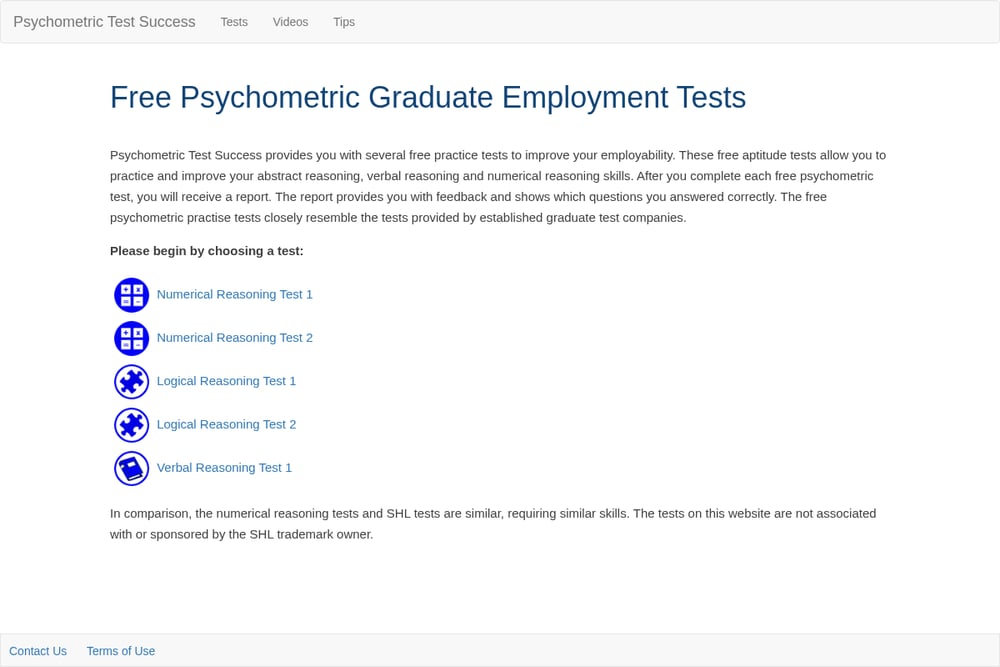
Task: Open the Contact Us footer link
Action: click(x=38, y=651)
